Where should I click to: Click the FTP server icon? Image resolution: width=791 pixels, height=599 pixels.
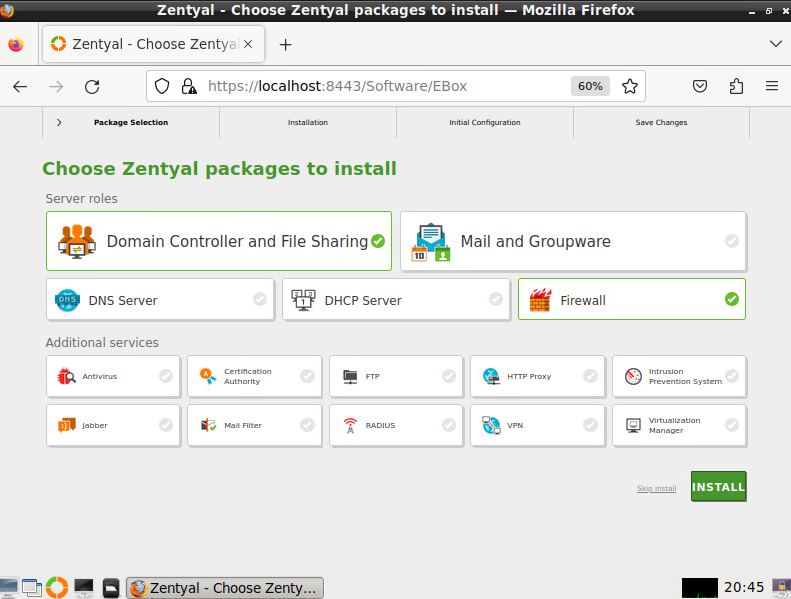tap(350, 376)
